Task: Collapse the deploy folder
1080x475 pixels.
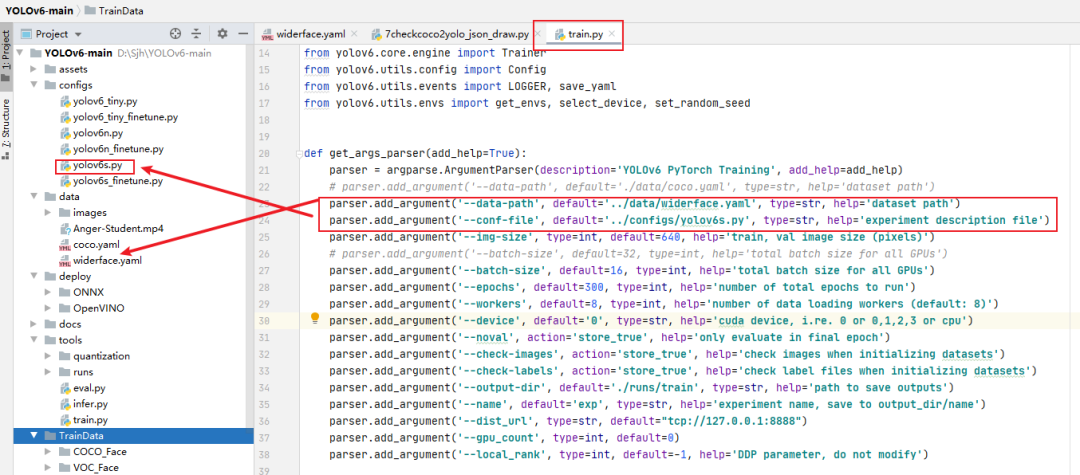Action: tap(34, 277)
